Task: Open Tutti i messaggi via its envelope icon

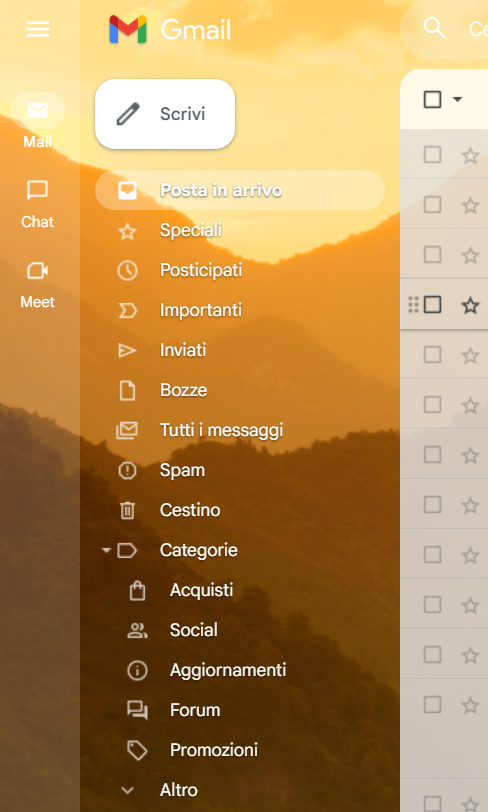Action: [x=127, y=430]
